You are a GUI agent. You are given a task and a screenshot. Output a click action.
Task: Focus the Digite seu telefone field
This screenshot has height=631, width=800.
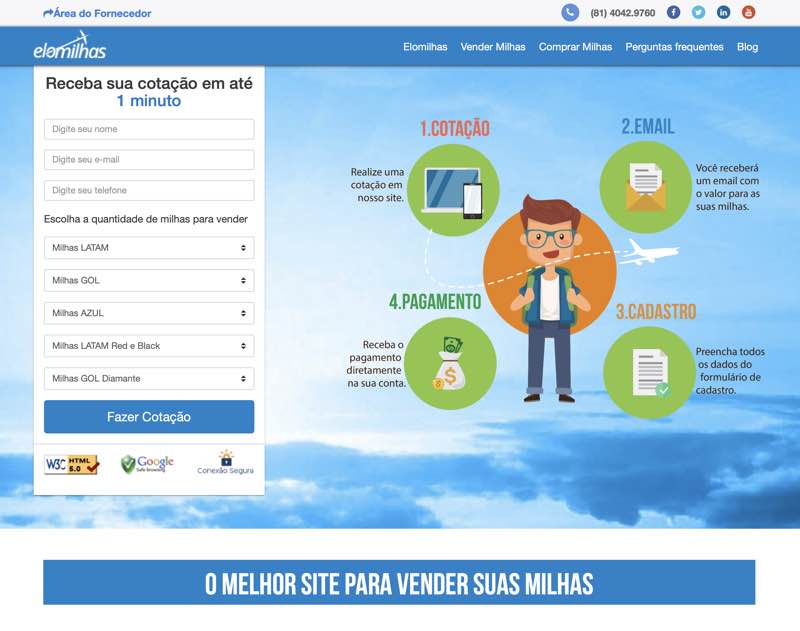[149, 190]
